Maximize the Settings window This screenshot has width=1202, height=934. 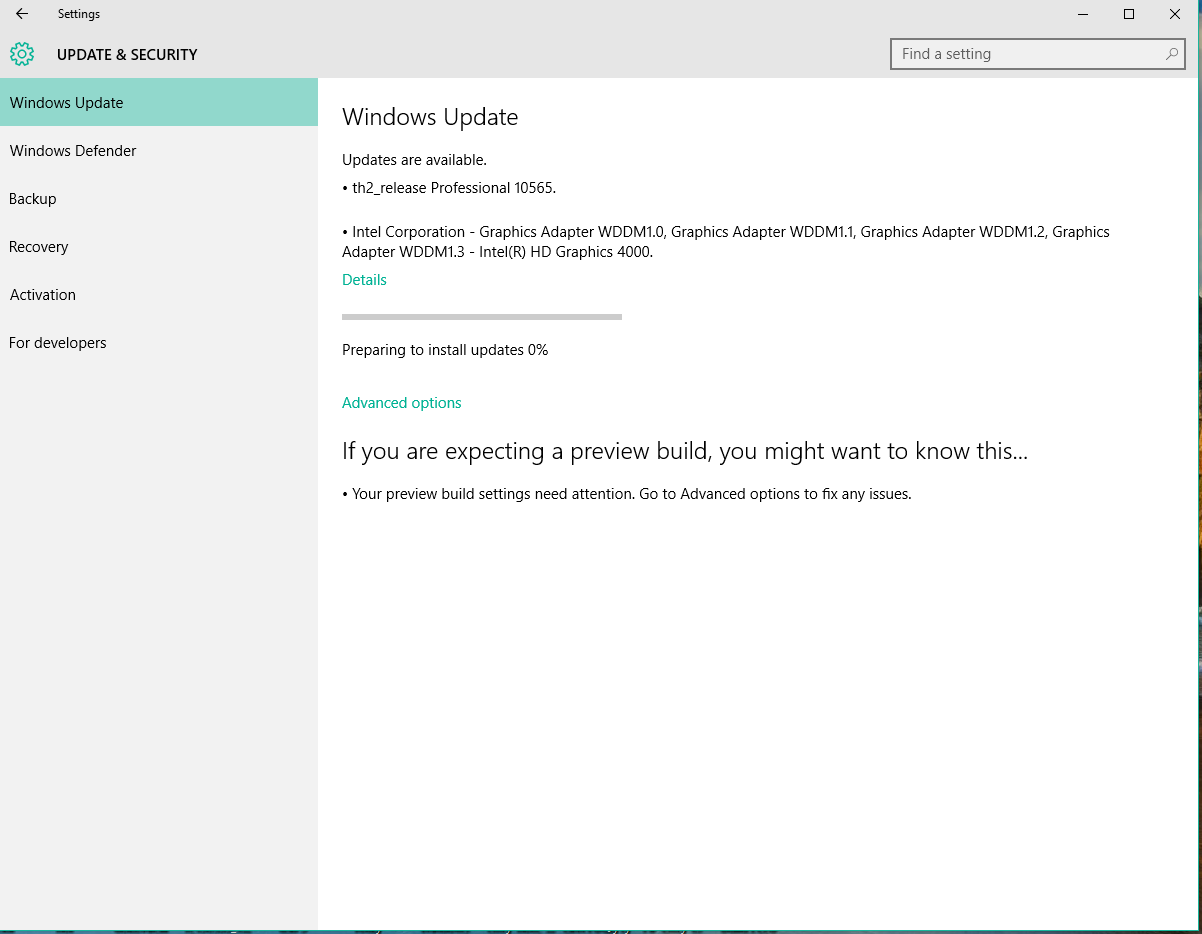point(1129,14)
